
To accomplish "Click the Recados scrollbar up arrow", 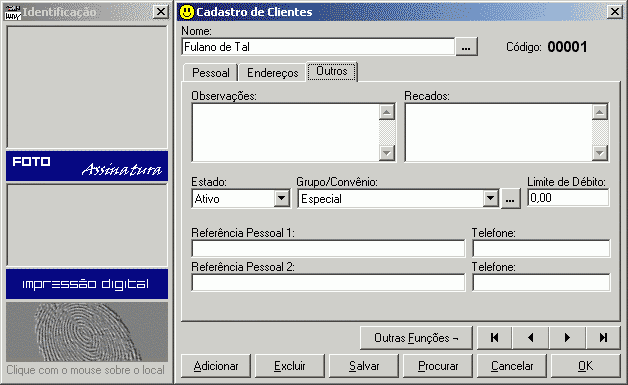I will pyautogui.click(x=600, y=112).
